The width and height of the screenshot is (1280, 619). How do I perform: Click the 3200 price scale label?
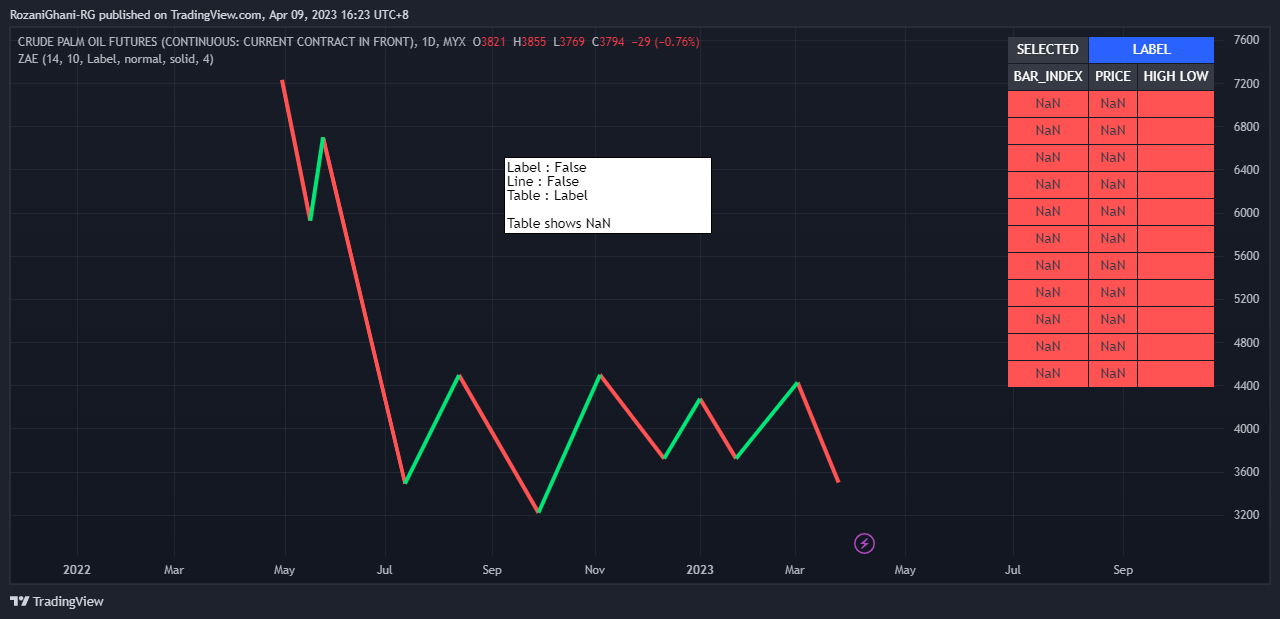click(1246, 515)
